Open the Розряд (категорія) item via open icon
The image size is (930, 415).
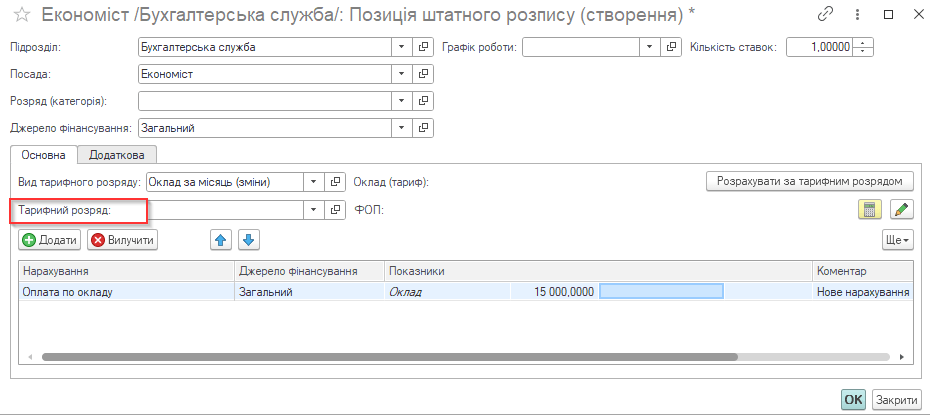pyautogui.click(x=423, y=101)
